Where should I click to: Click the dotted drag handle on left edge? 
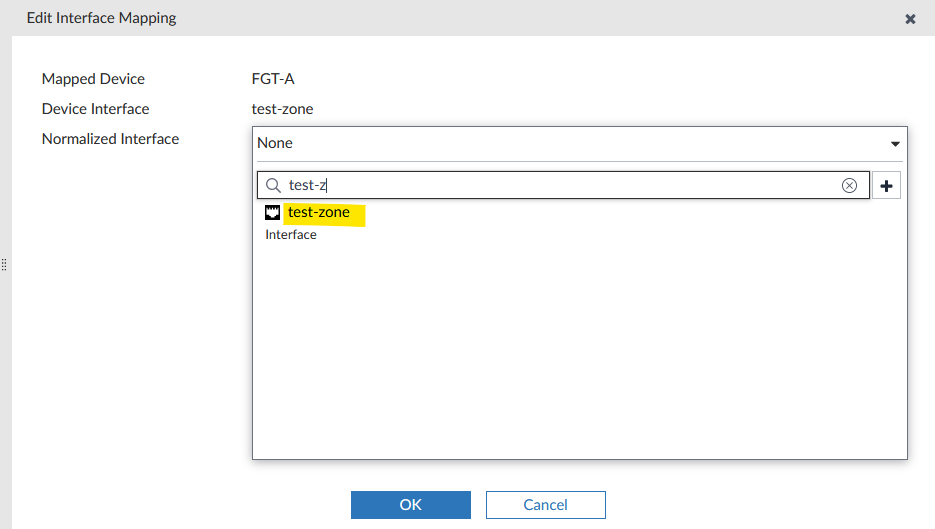[4, 265]
